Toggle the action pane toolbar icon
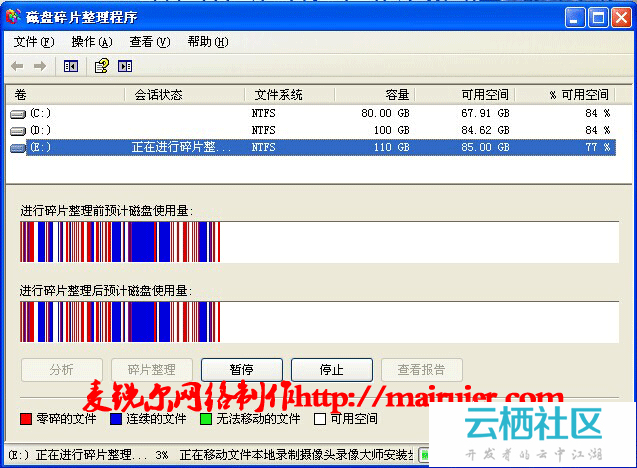The width and height of the screenshot is (637, 468). 125,66
